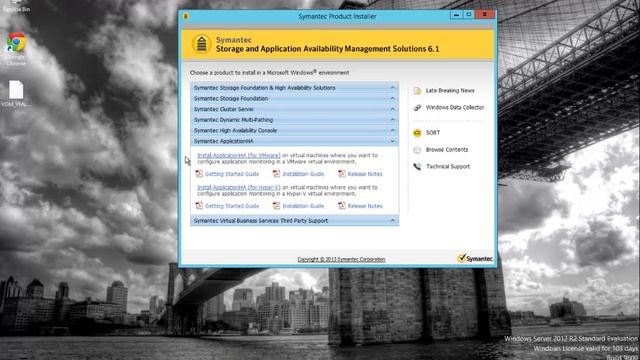Viewport: 640px width, 360px height.
Task: Click the SORT text link
Action: 433,133
